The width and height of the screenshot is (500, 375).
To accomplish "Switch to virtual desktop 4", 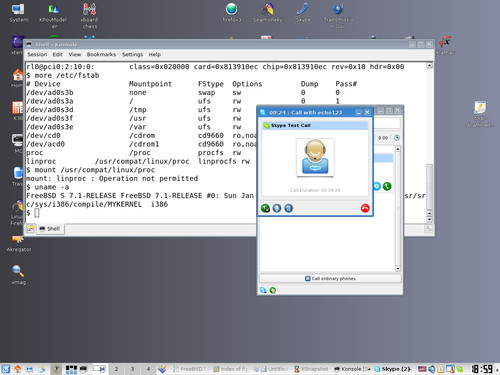I will click(x=148, y=369).
